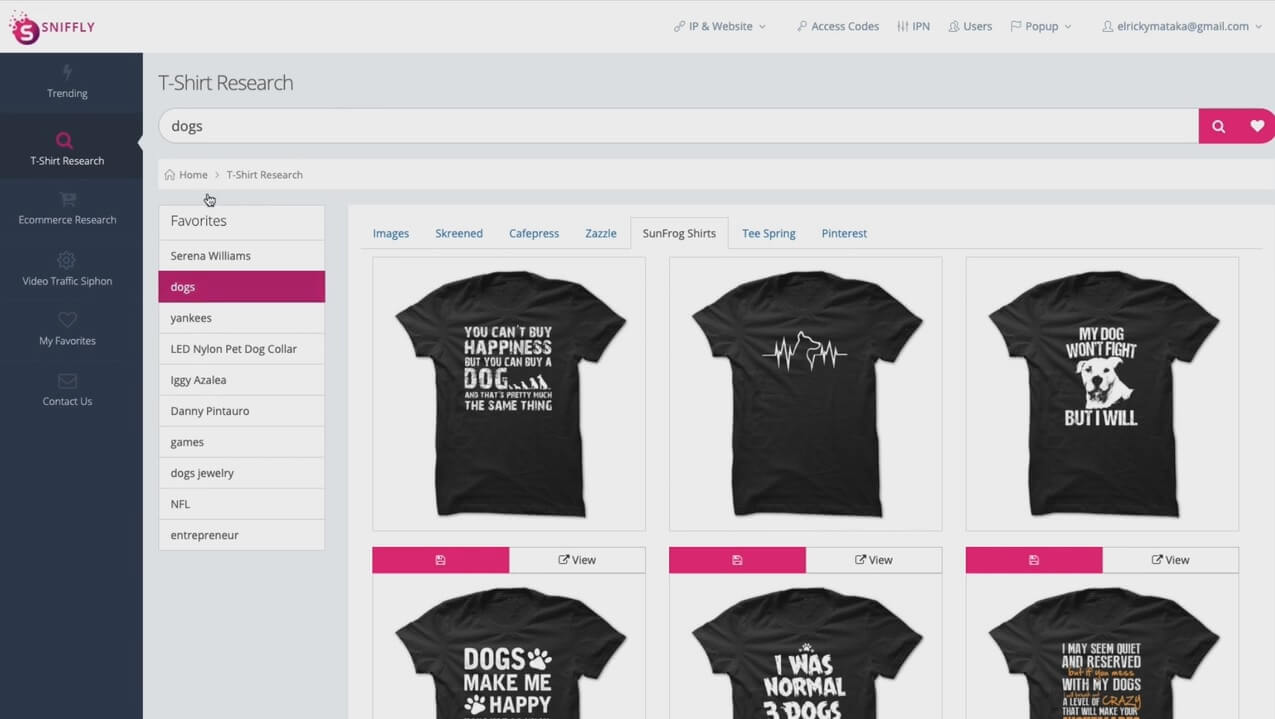Select dogs jewelry favorite
This screenshot has width=1275, height=719.
[x=241, y=473]
